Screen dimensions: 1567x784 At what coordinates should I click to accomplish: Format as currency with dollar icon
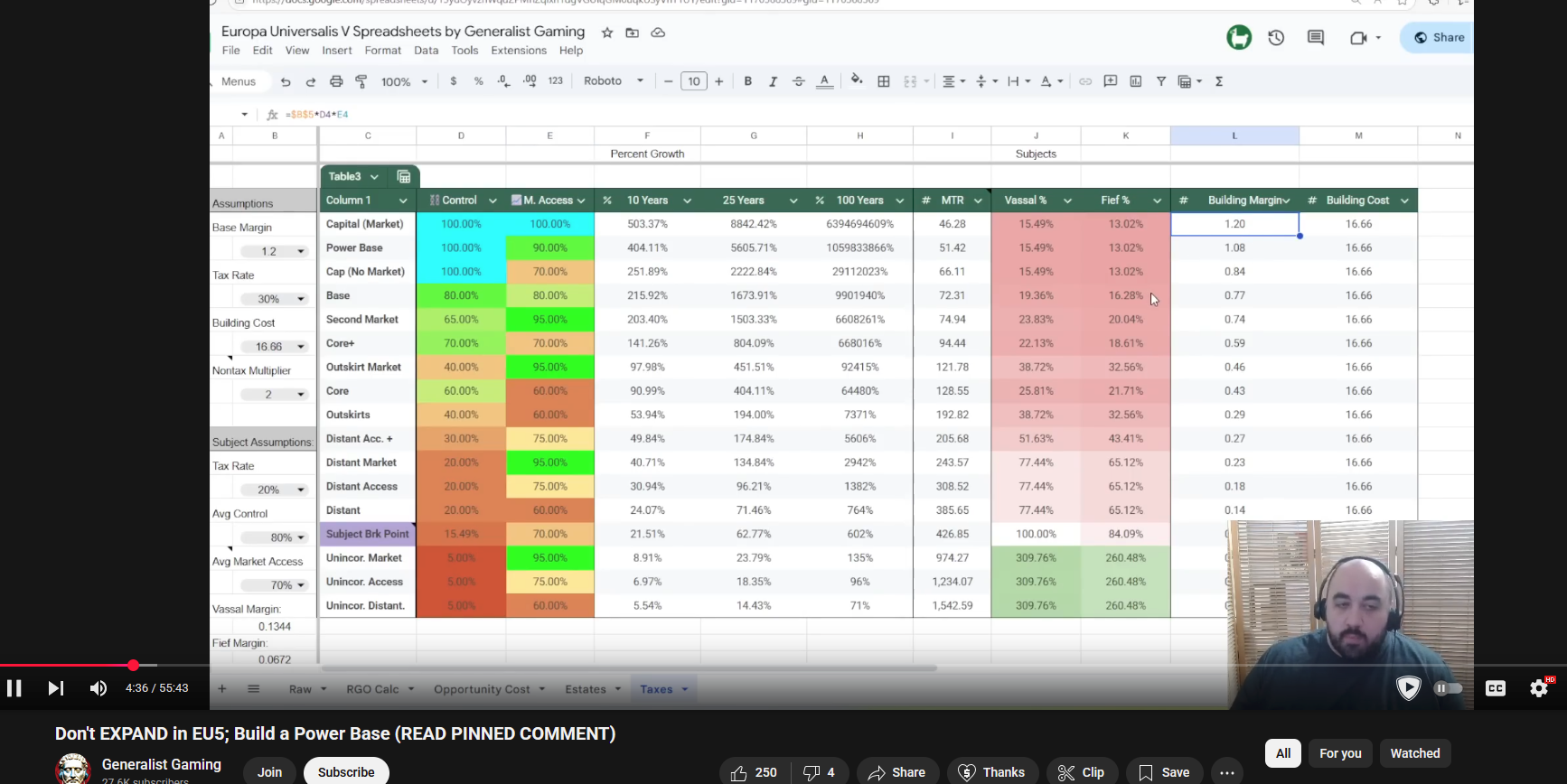point(453,81)
